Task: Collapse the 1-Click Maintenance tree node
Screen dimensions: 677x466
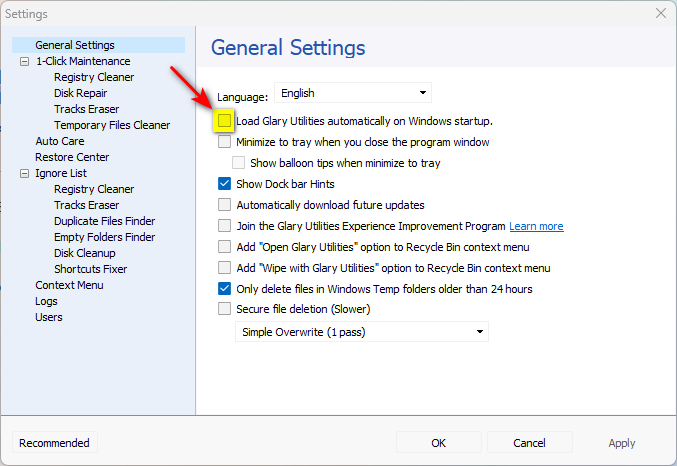Action: pyautogui.click(x=25, y=61)
